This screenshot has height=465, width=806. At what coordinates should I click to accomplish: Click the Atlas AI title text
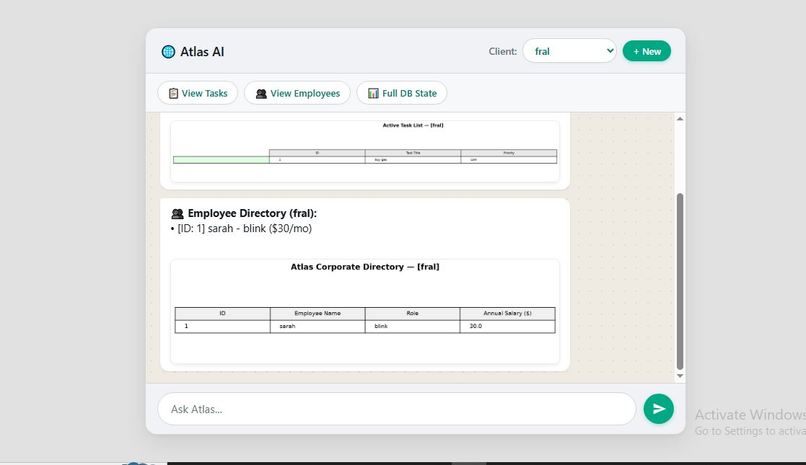[202, 51]
